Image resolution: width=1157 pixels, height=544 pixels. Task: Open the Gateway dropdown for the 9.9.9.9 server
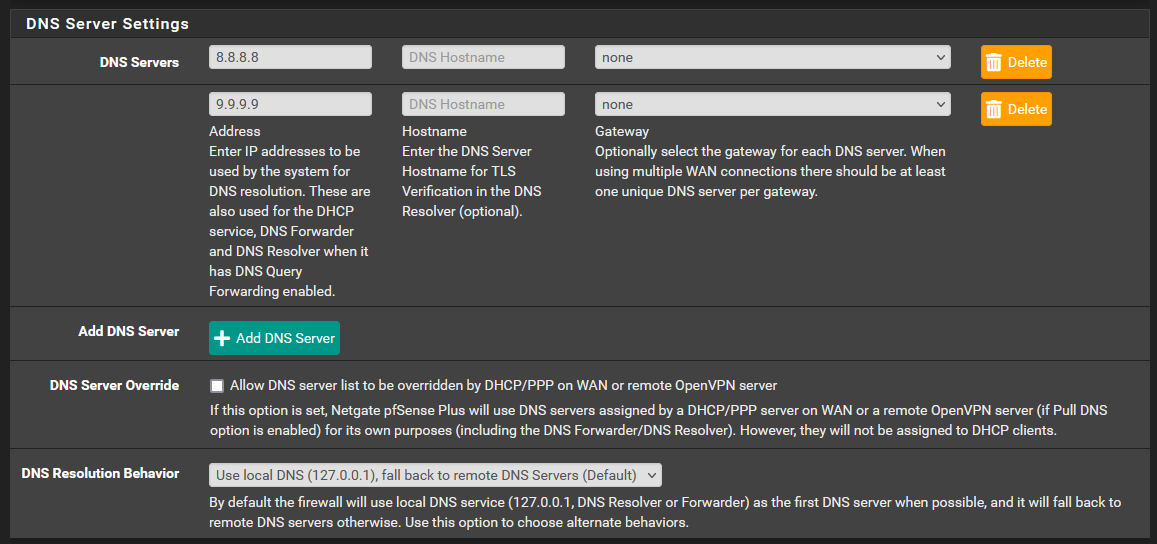(x=771, y=105)
